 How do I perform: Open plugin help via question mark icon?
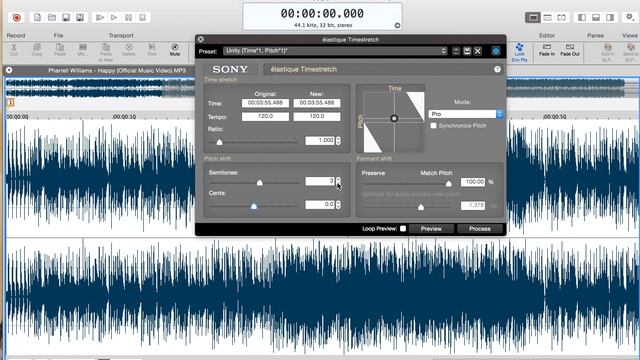[497, 69]
